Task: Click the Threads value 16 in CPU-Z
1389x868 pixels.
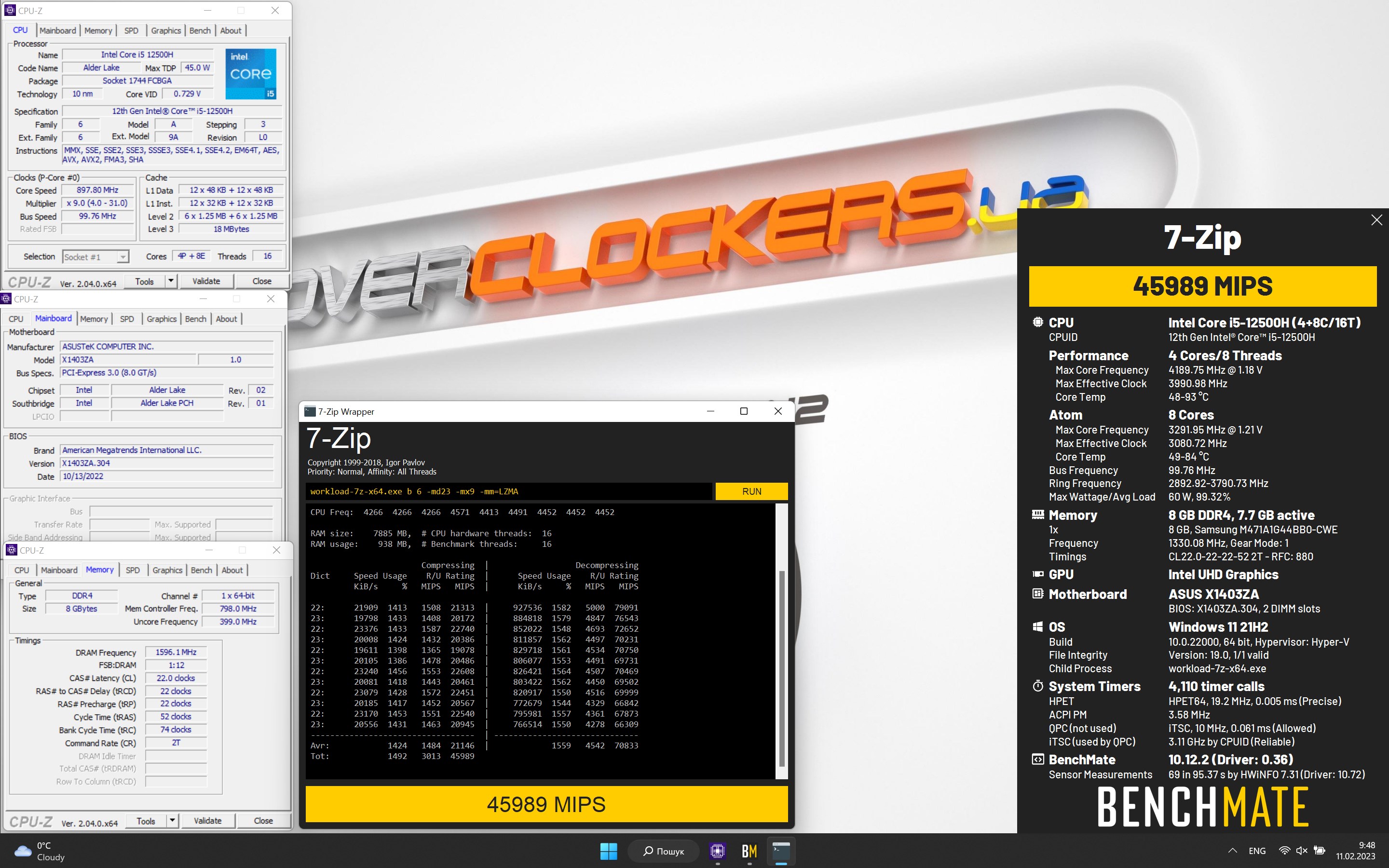Action: click(x=268, y=256)
